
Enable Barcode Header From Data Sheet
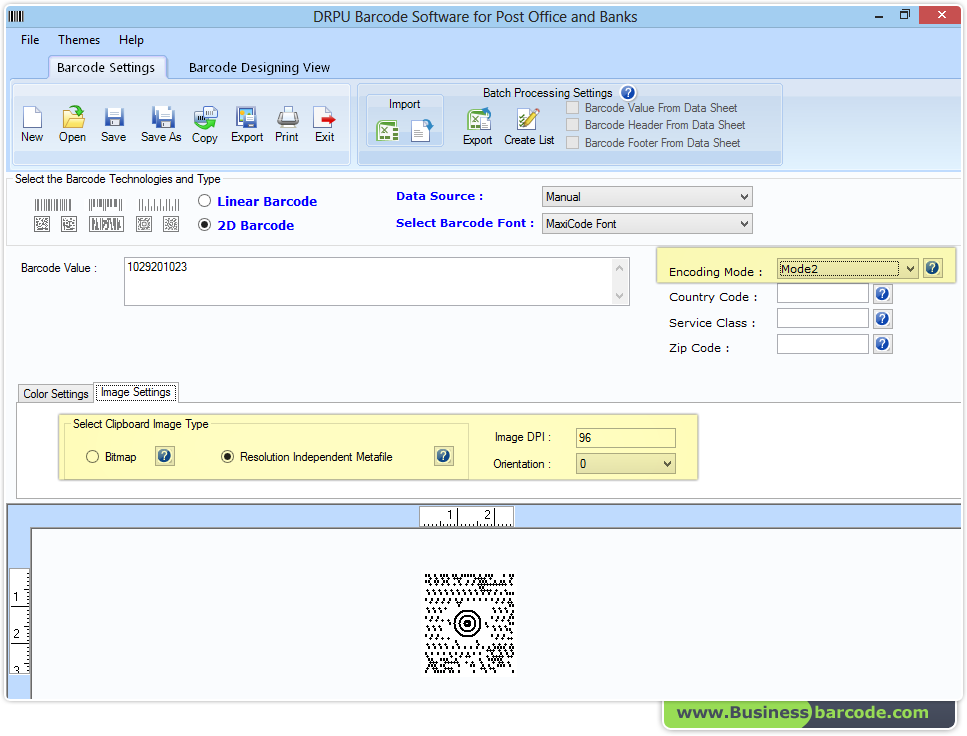(571, 125)
